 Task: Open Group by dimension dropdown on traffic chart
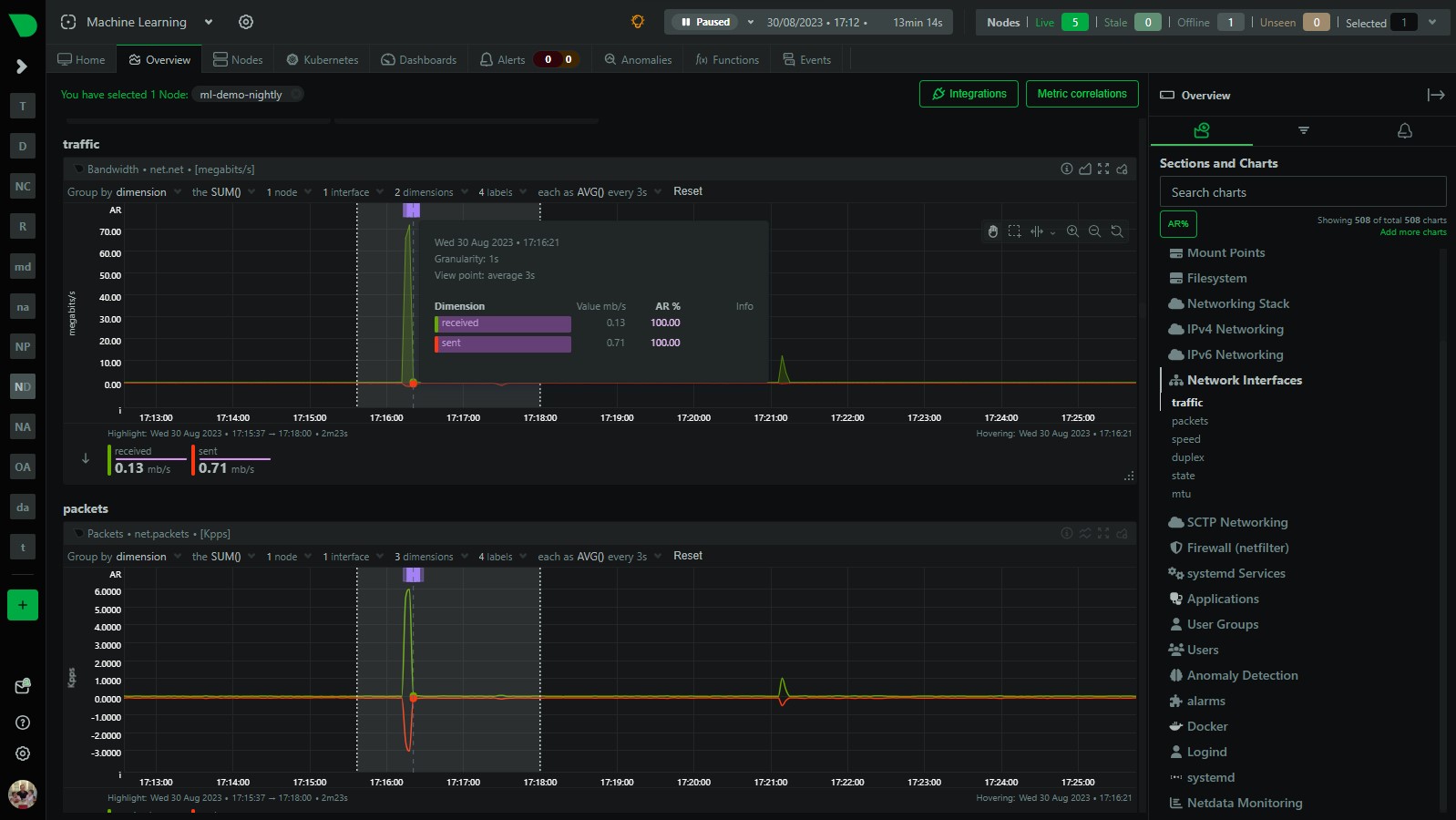[124, 192]
